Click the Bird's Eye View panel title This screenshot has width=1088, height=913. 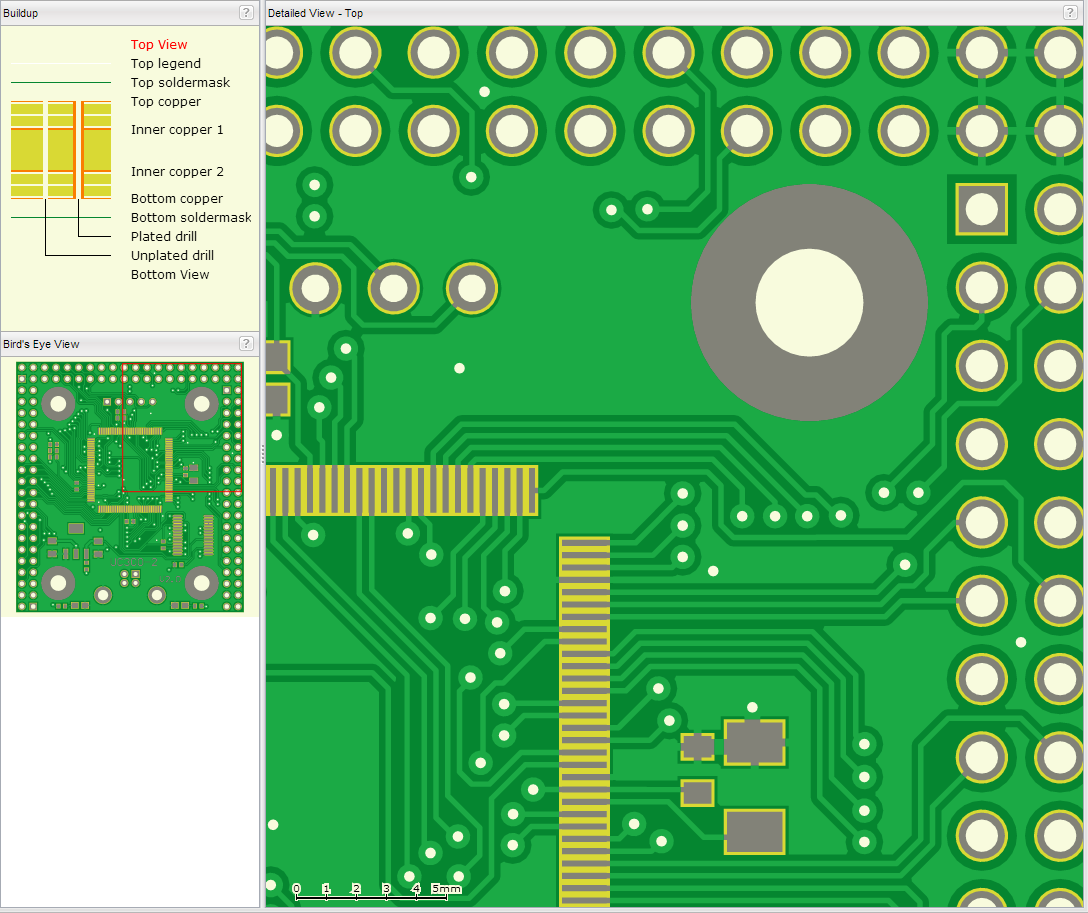(41, 344)
